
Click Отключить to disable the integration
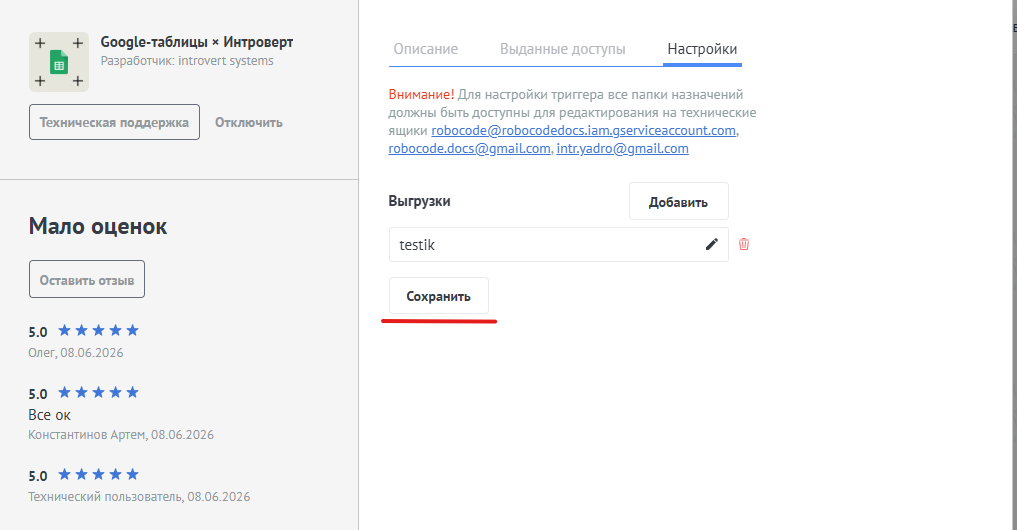(249, 123)
